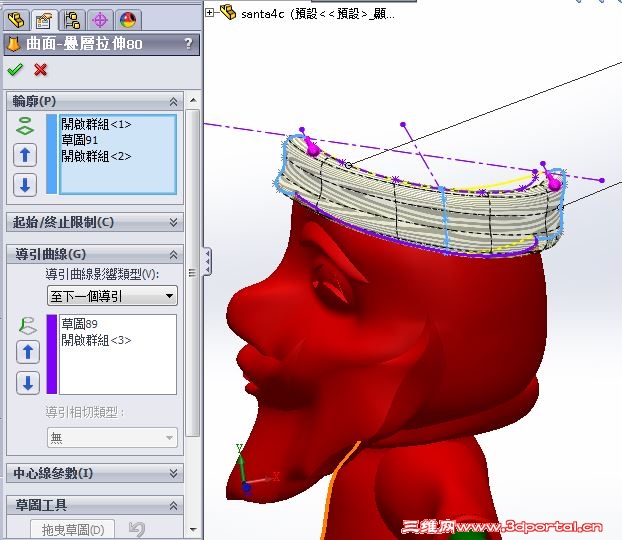Click the profiles selection icon

pos(25,126)
